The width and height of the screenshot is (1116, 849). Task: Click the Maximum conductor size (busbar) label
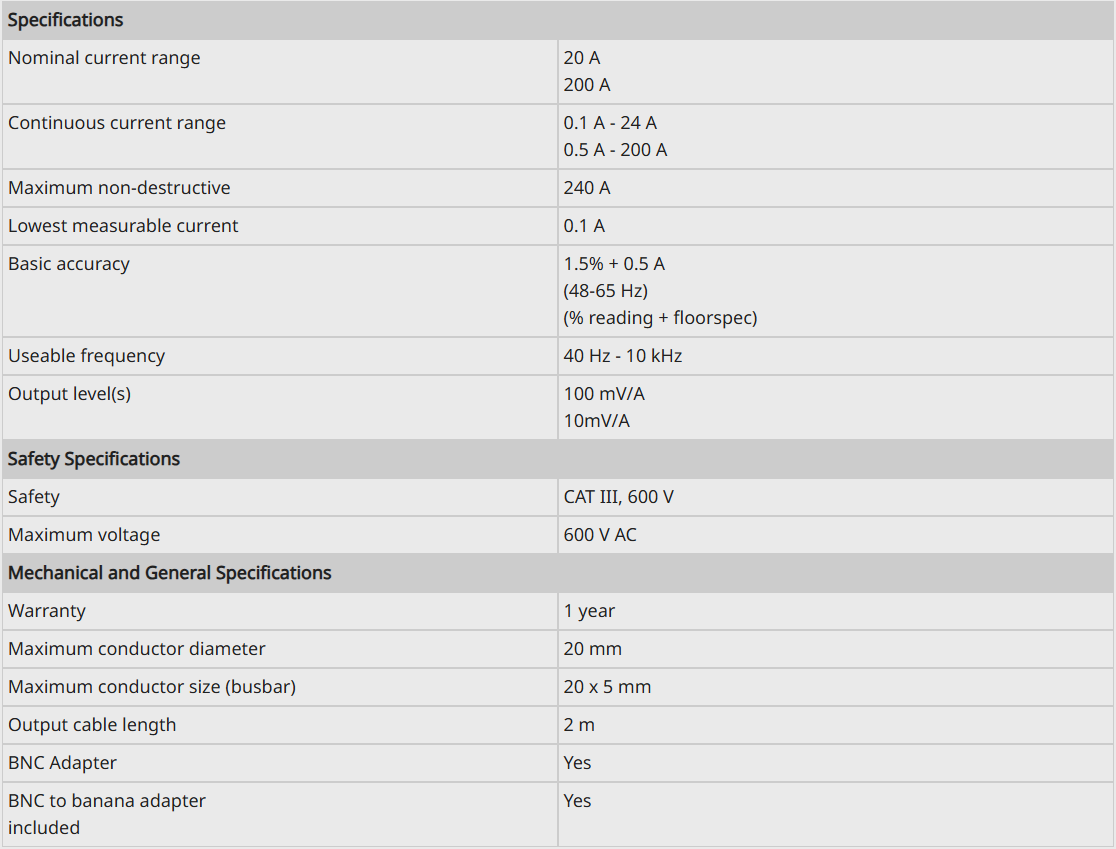[x=152, y=687]
